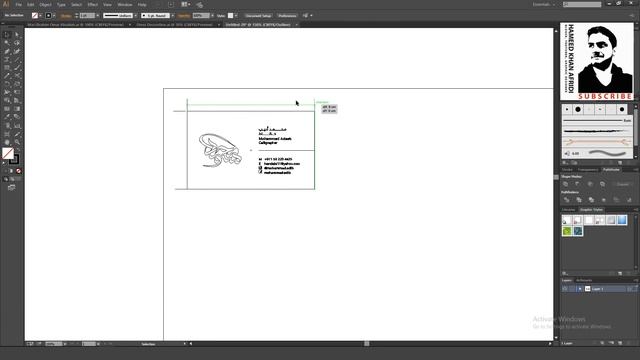Open the Stroke panel link in Control bar
The image size is (640, 360).
point(65,16)
